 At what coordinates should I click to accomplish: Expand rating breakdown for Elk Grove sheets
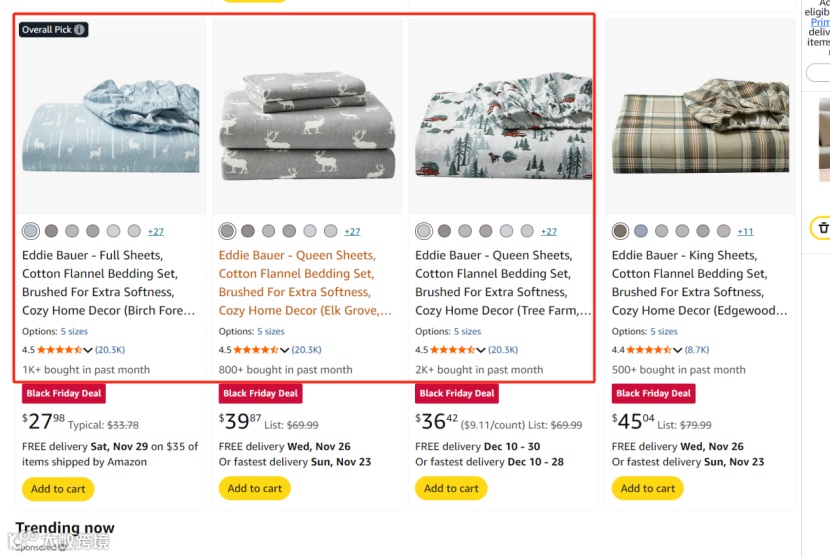click(285, 350)
